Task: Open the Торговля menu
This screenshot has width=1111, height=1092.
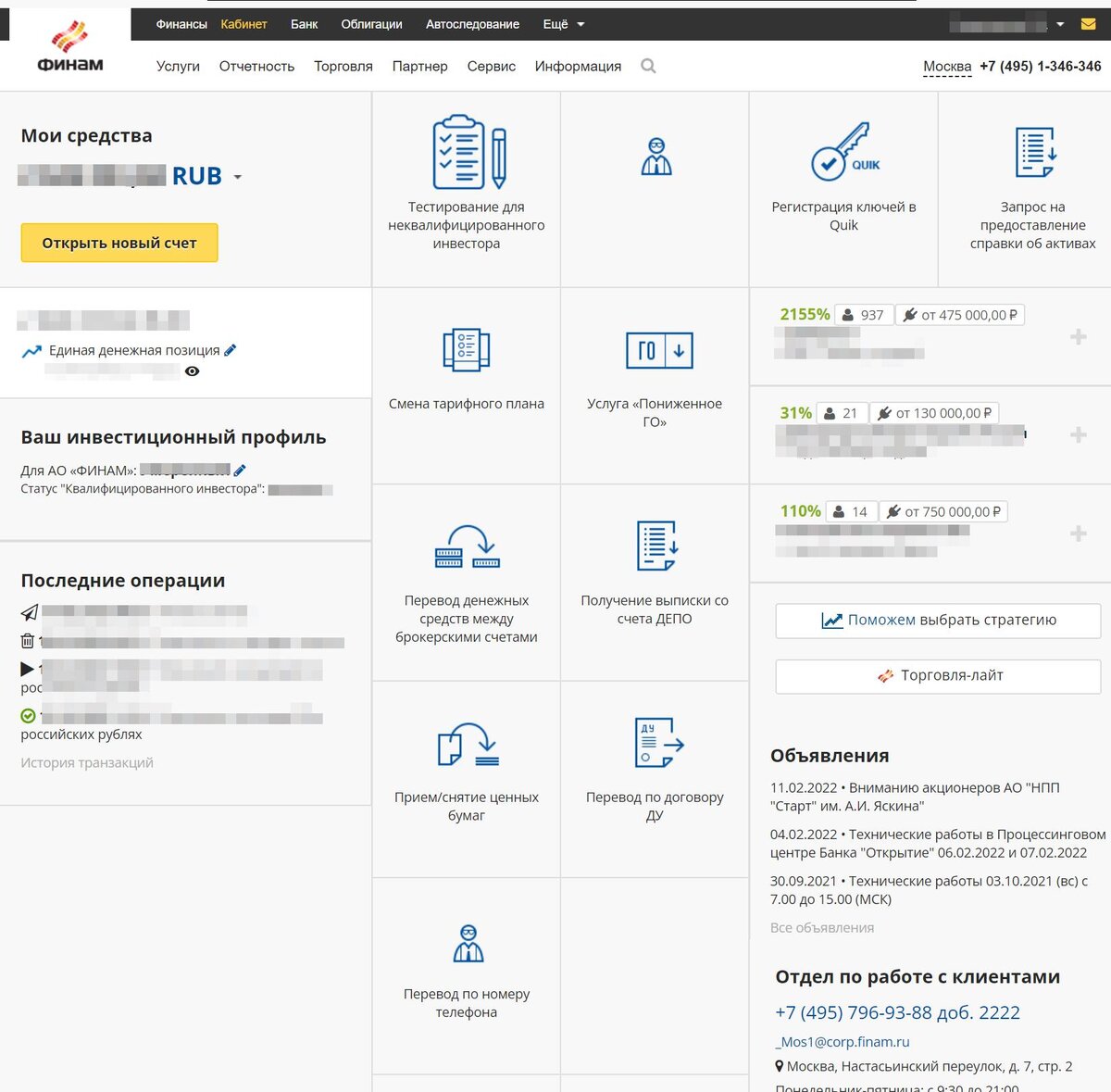Action: point(343,66)
